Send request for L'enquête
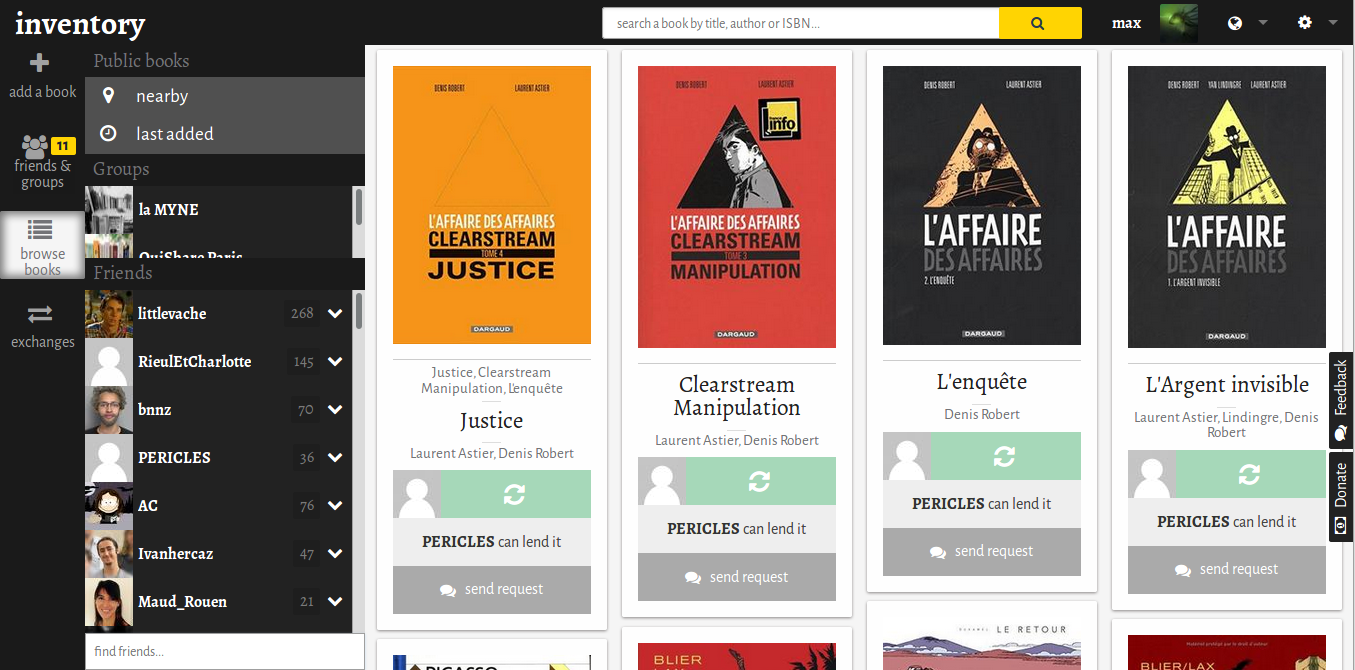 pyautogui.click(x=982, y=552)
